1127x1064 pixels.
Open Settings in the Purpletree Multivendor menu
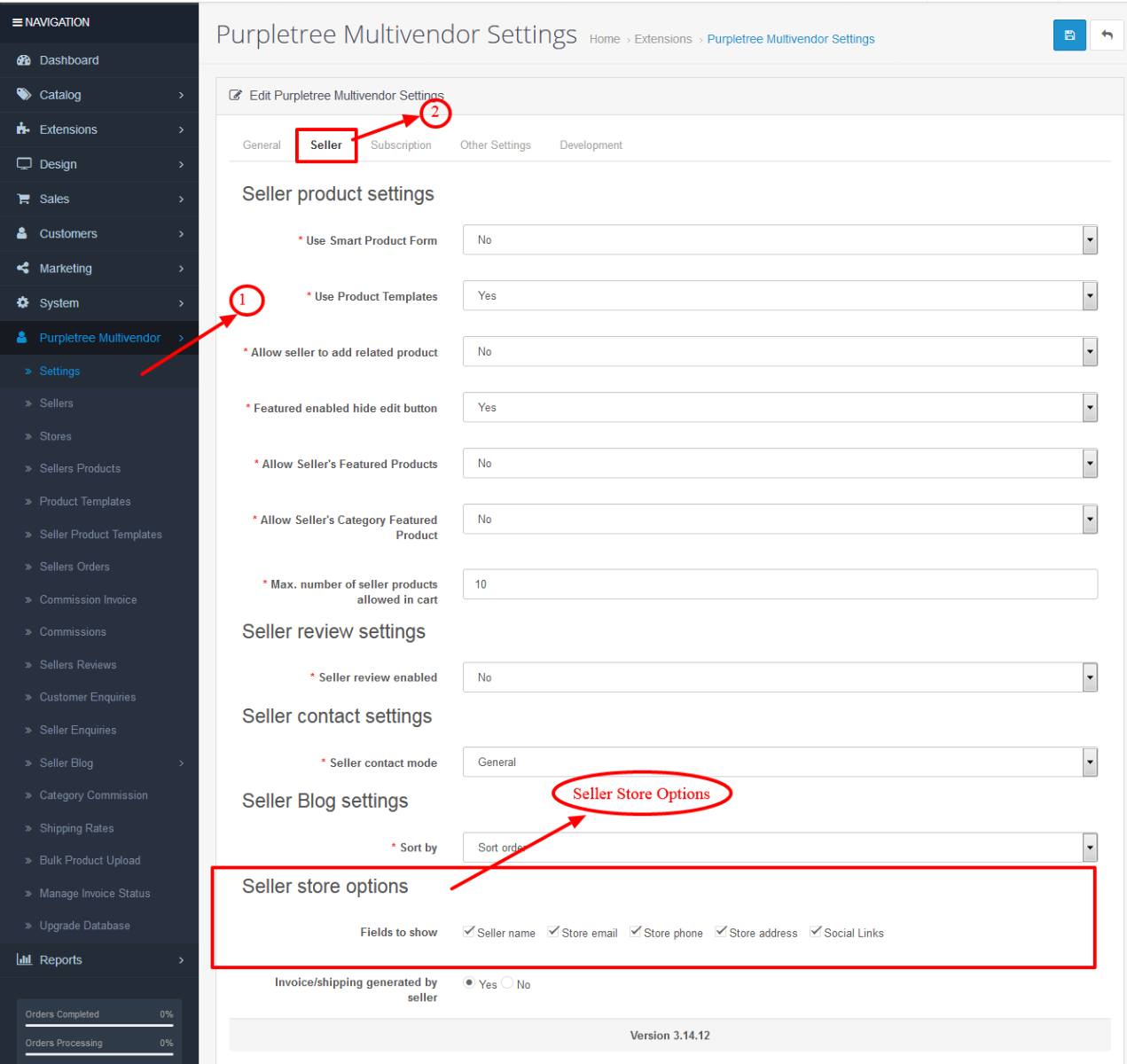59,371
